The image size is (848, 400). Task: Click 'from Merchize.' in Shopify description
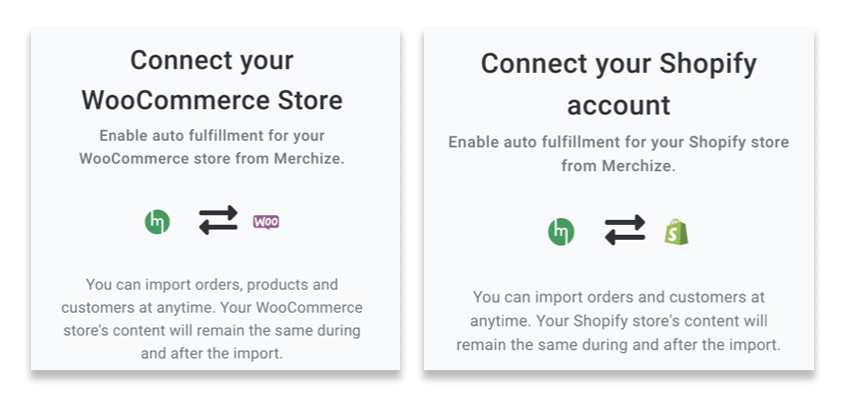619,165
